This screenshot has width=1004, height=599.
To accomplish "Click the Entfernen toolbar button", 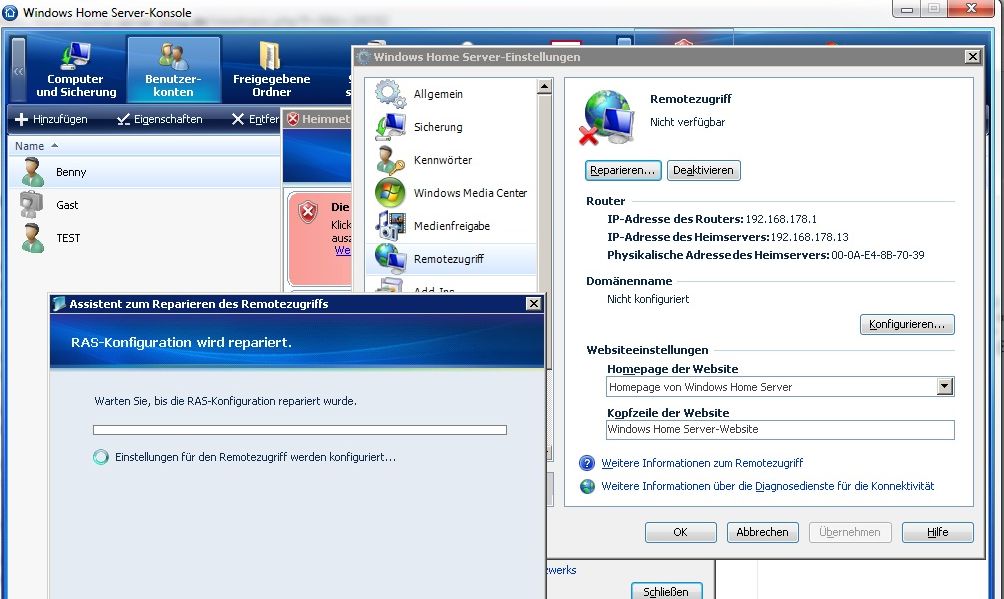I will click(255, 119).
